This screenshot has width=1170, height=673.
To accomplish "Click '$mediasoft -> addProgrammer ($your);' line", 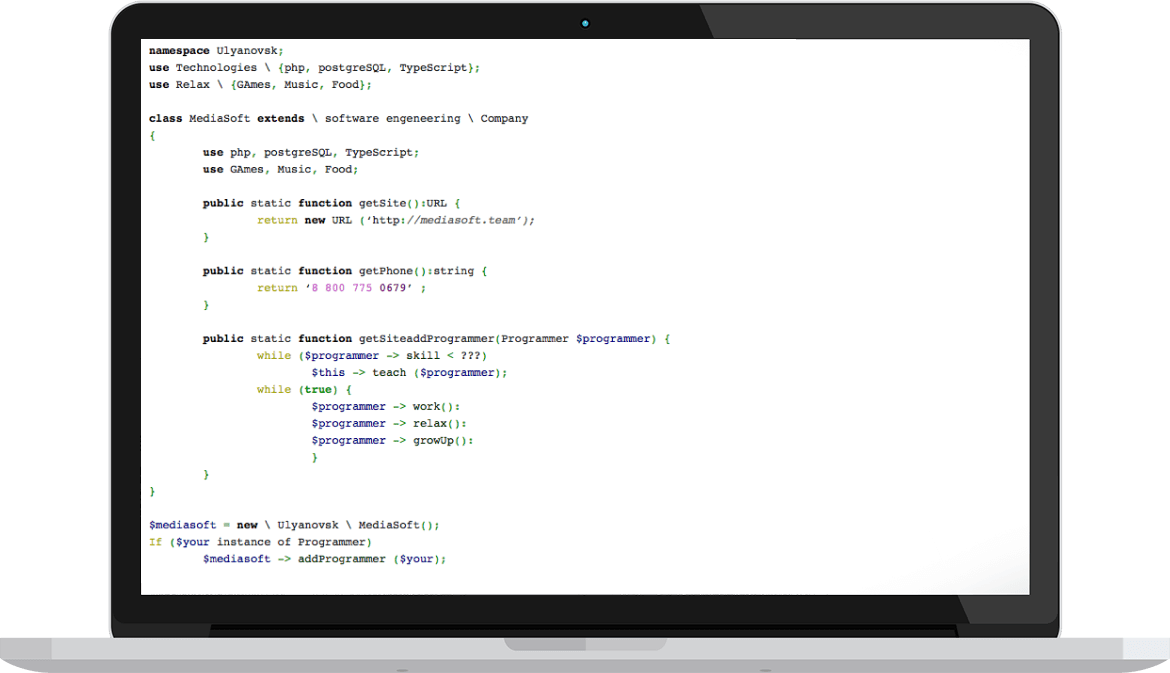I will click(325, 559).
